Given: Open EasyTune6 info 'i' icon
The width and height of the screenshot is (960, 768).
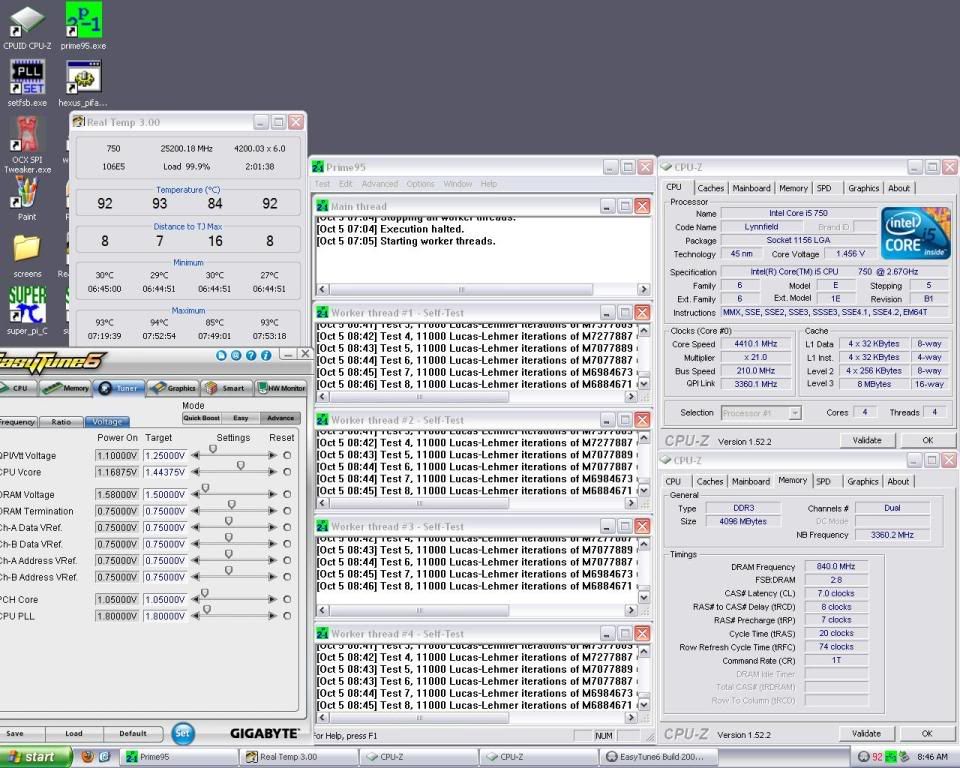Looking at the screenshot, I should coord(266,355).
